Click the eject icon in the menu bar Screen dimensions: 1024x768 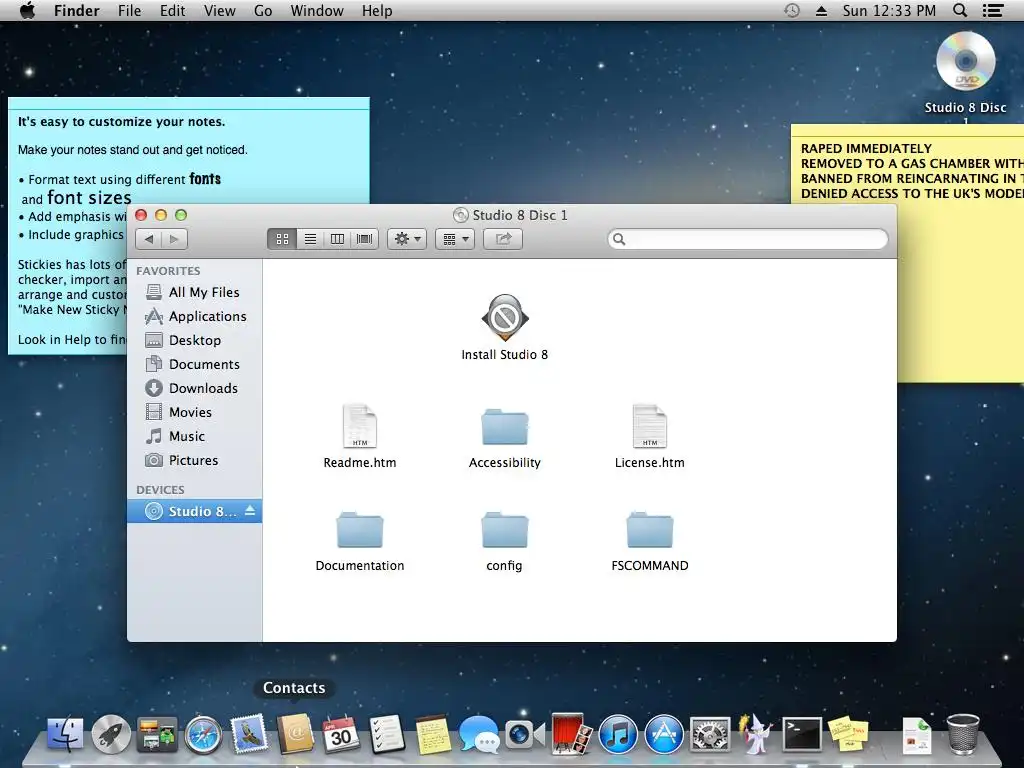pos(822,11)
